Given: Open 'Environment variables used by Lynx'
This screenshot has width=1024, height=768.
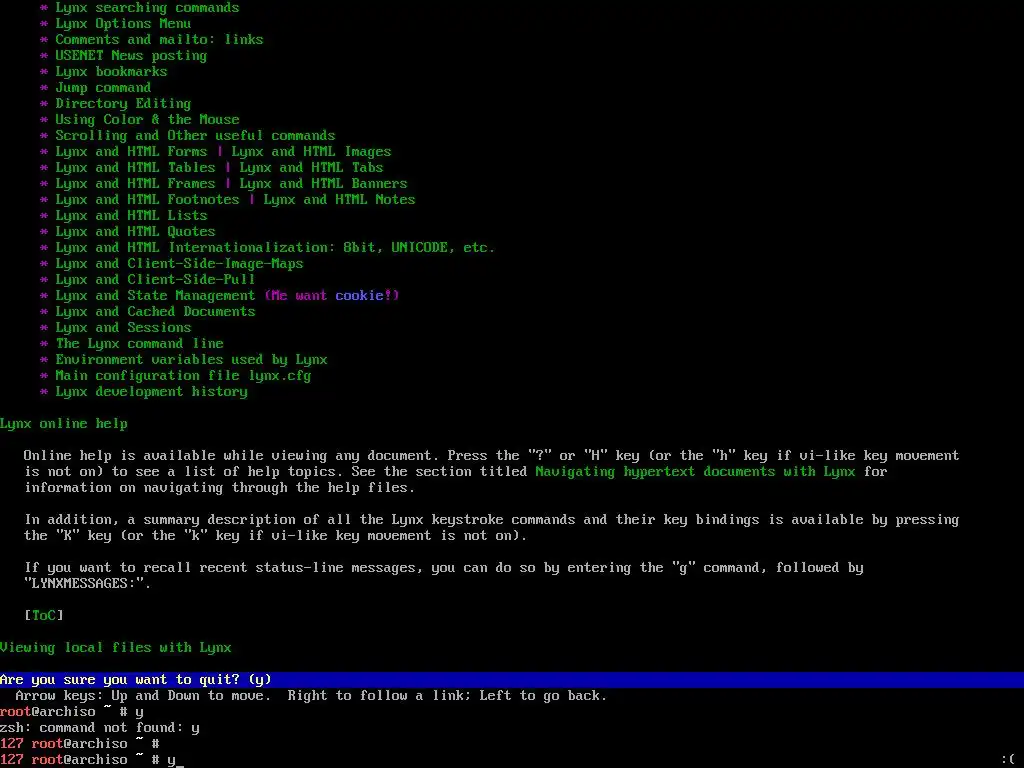Looking at the screenshot, I should [191, 360].
